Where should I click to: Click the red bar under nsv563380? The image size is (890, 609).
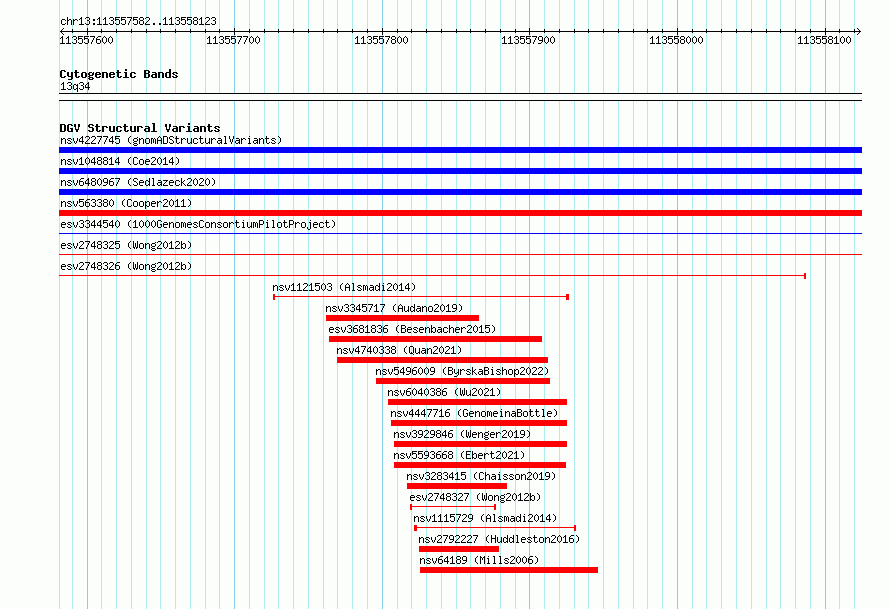tap(460, 213)
